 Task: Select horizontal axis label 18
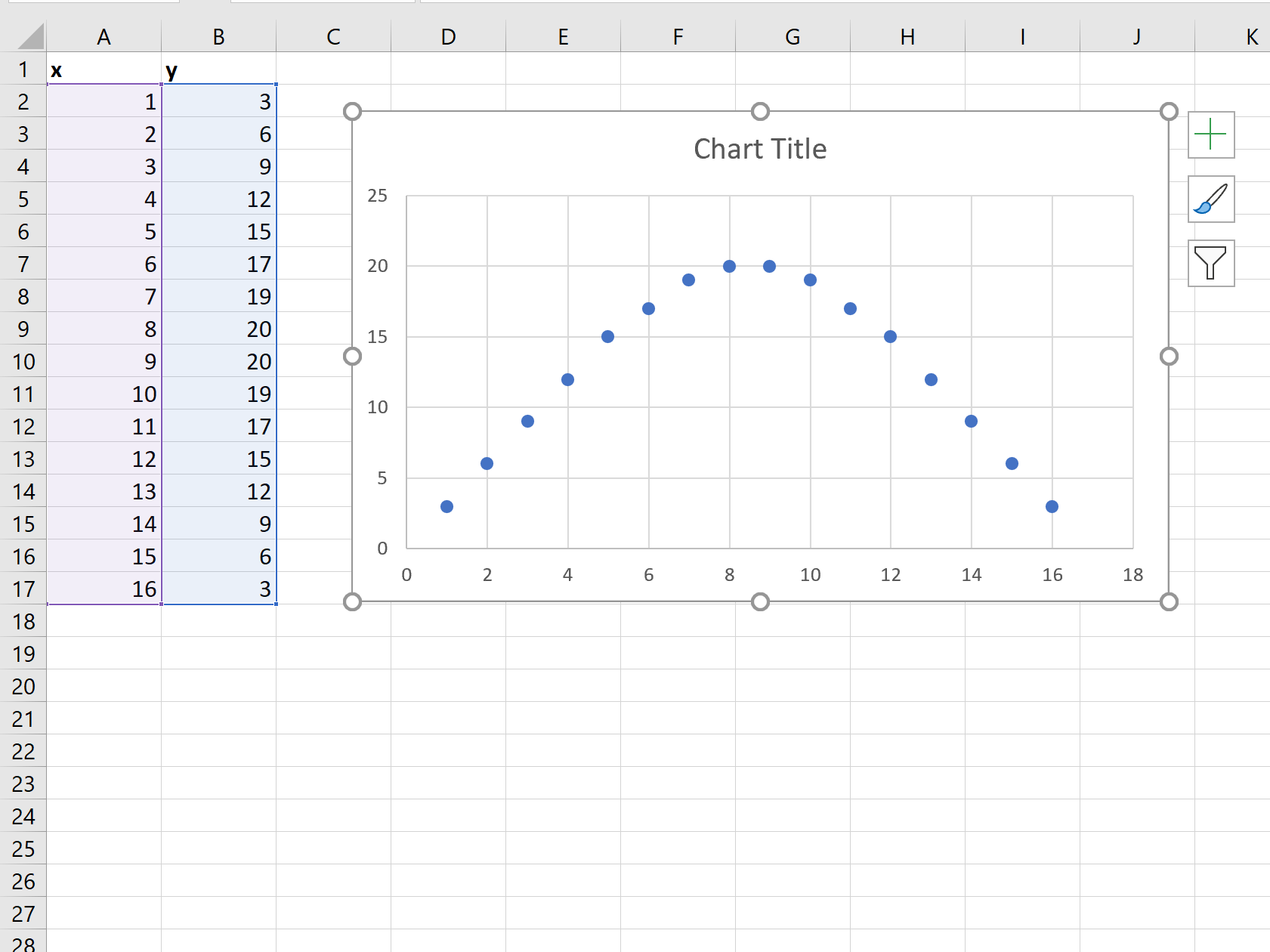tap(1132, 575)
